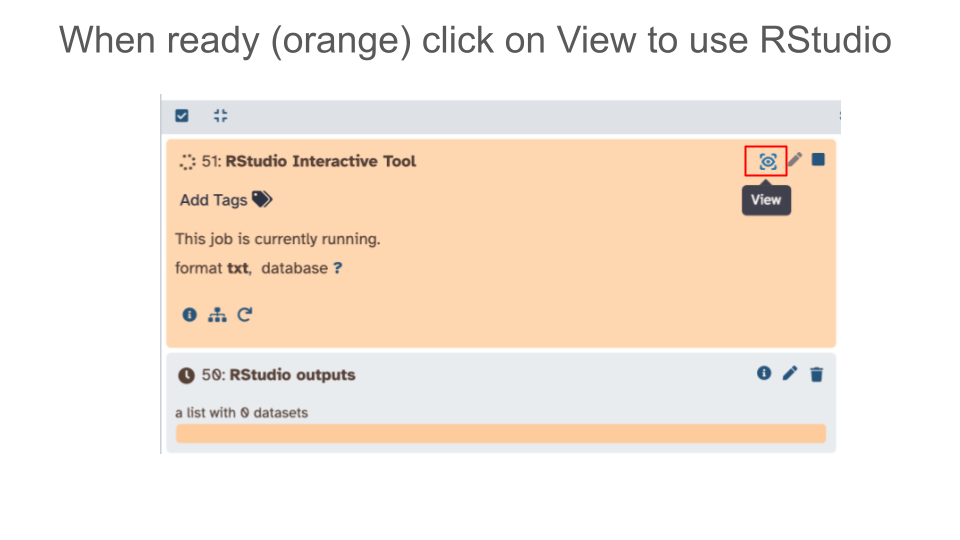Click the database question mark link

[x=337, y=268]
